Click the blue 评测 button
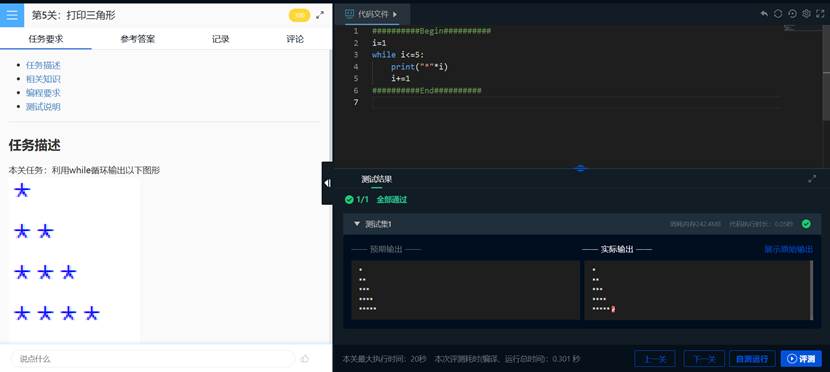 tap(801, 358)
